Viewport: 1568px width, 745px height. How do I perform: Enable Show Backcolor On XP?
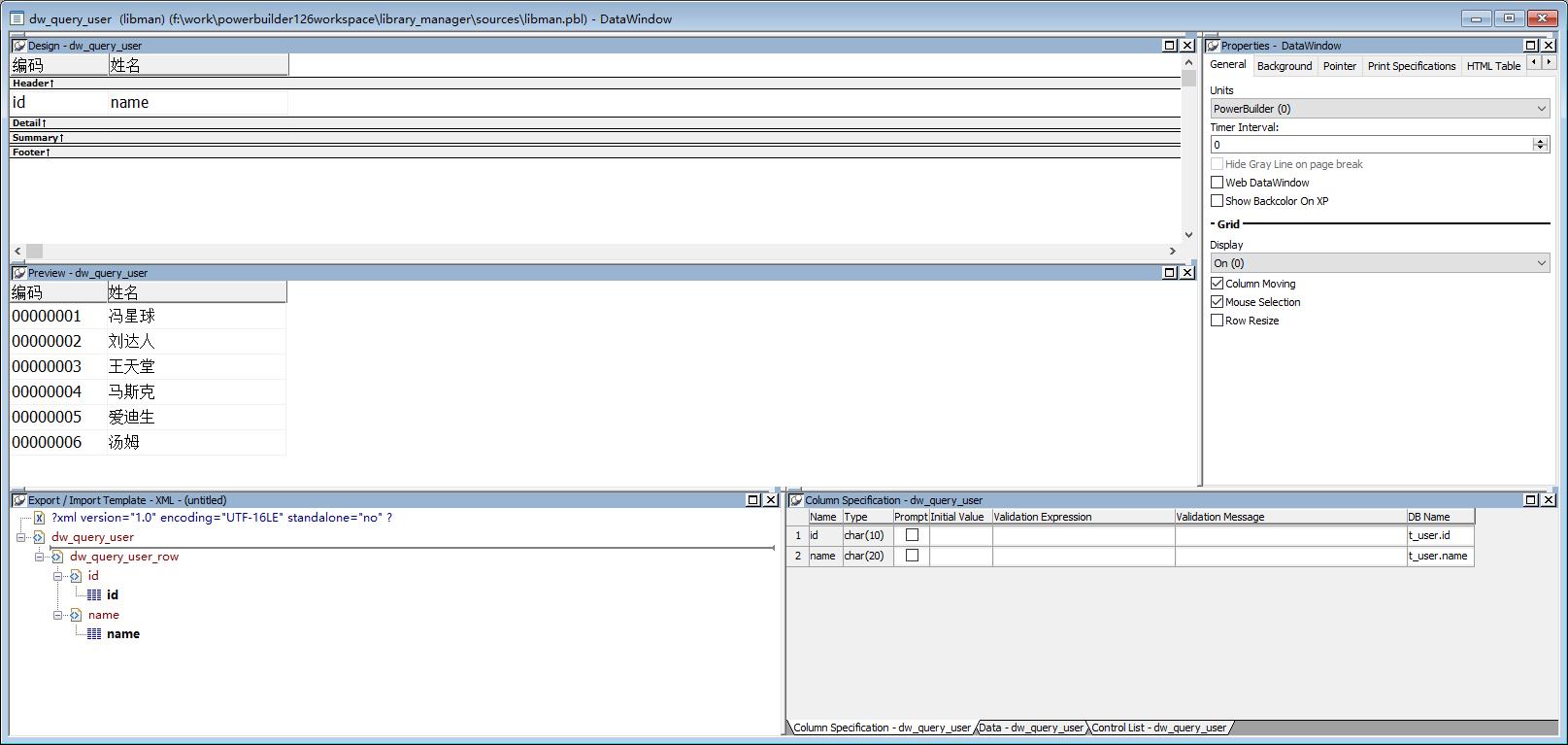pos(1217,201)
